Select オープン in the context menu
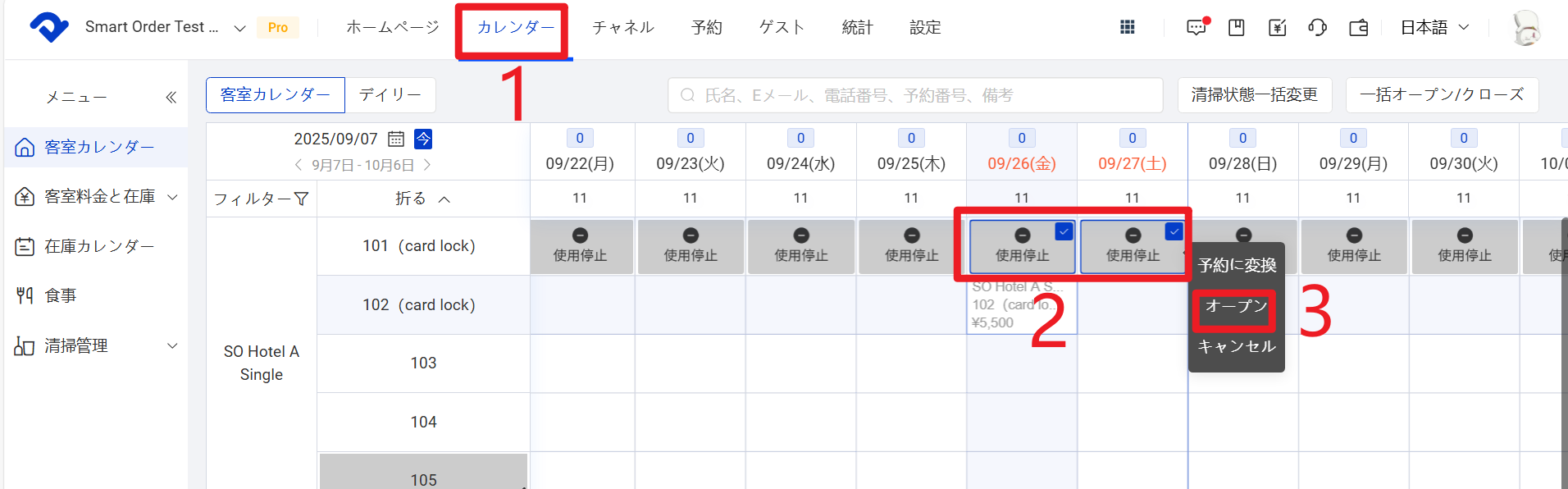The width and height of the screenshot is (1568, 489). click(x=1235, y=306)
